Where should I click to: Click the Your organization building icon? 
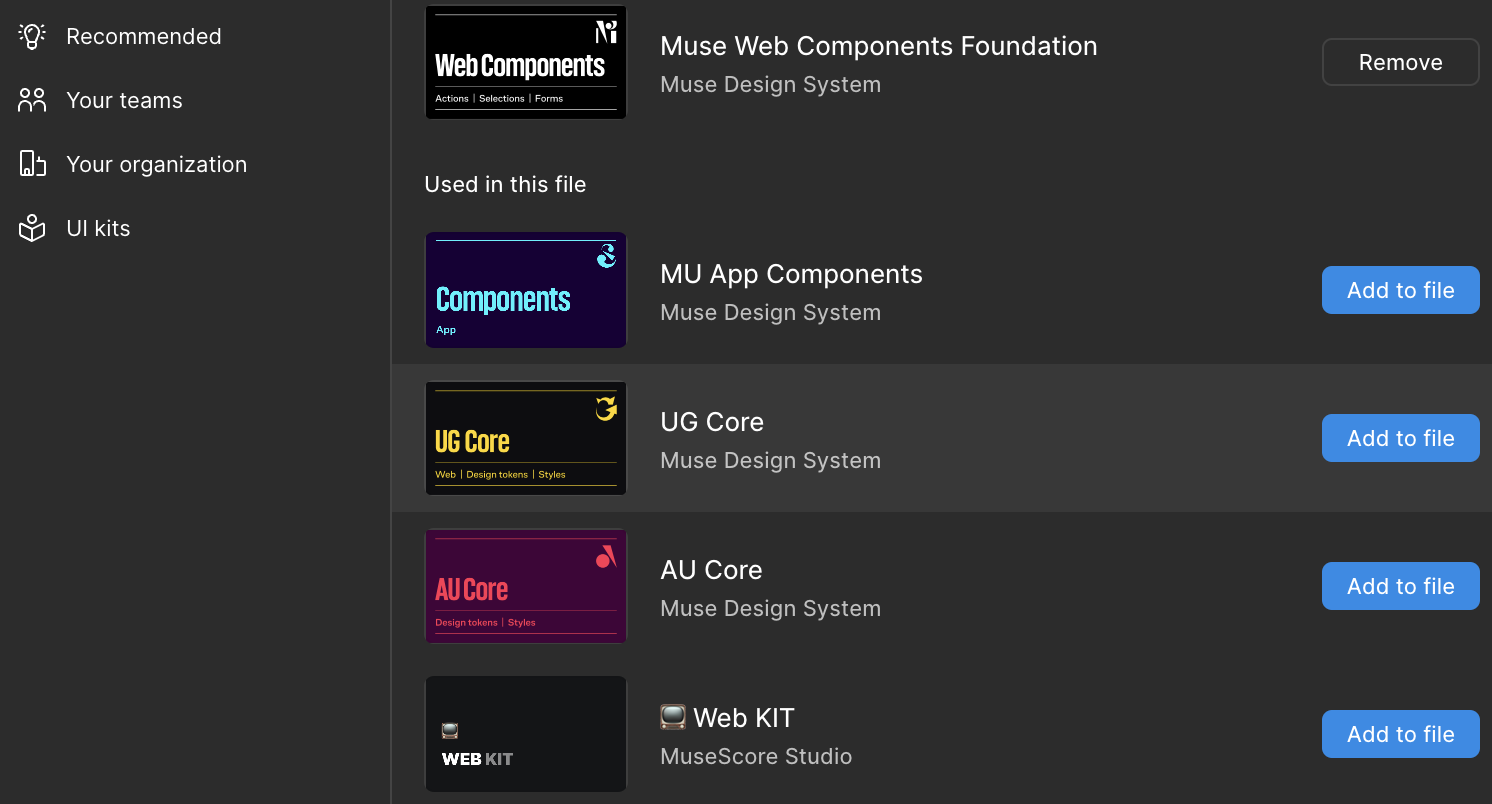[x=32, y=164]
